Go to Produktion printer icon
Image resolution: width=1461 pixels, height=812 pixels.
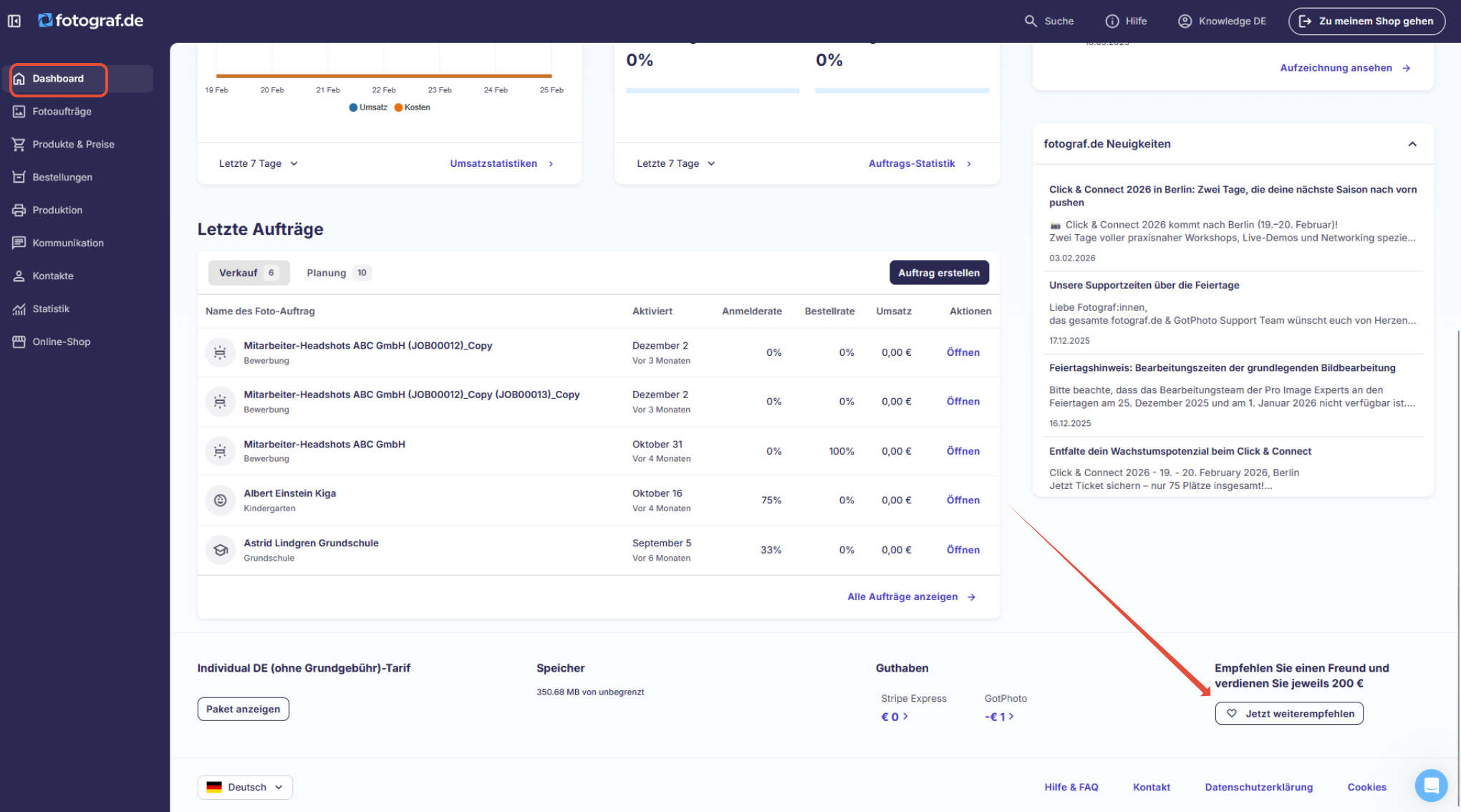pos(19,210)
